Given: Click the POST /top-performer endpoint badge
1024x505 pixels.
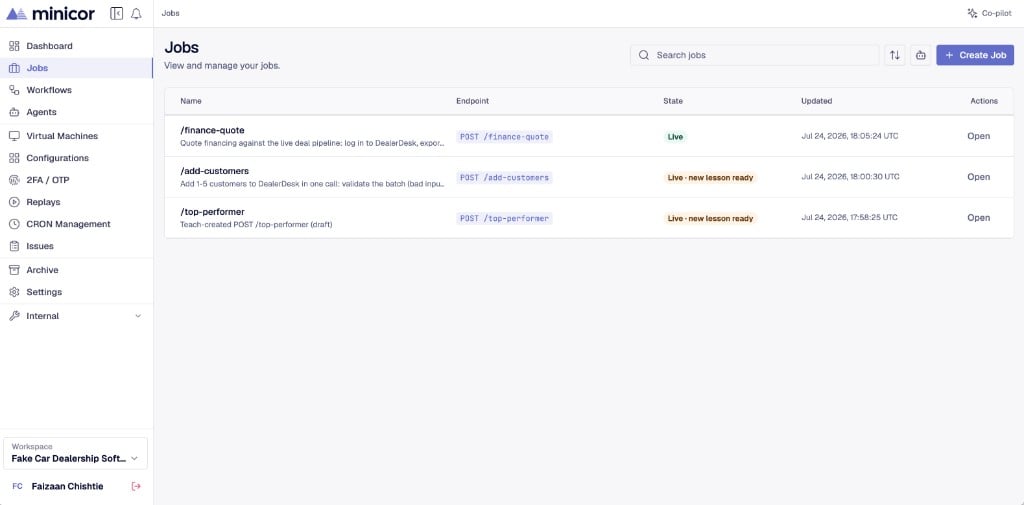Looking at the screenshot, I should point(504,218).
